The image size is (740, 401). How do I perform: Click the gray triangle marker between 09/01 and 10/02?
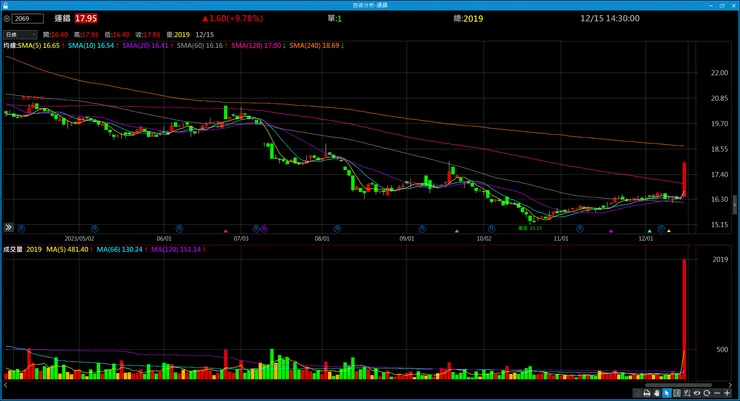pyautogui.click(x=456, y=231)
